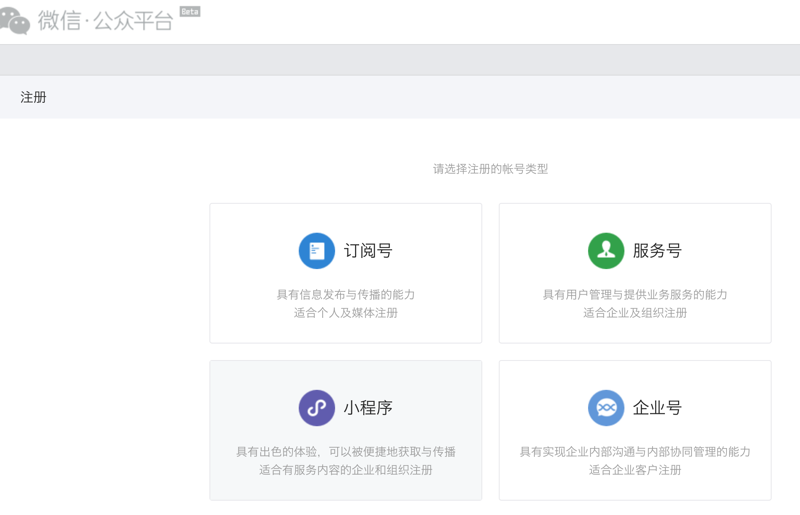
Task: Click 订阅号 description about 信息发布与传播
Action: pos(346,295)
